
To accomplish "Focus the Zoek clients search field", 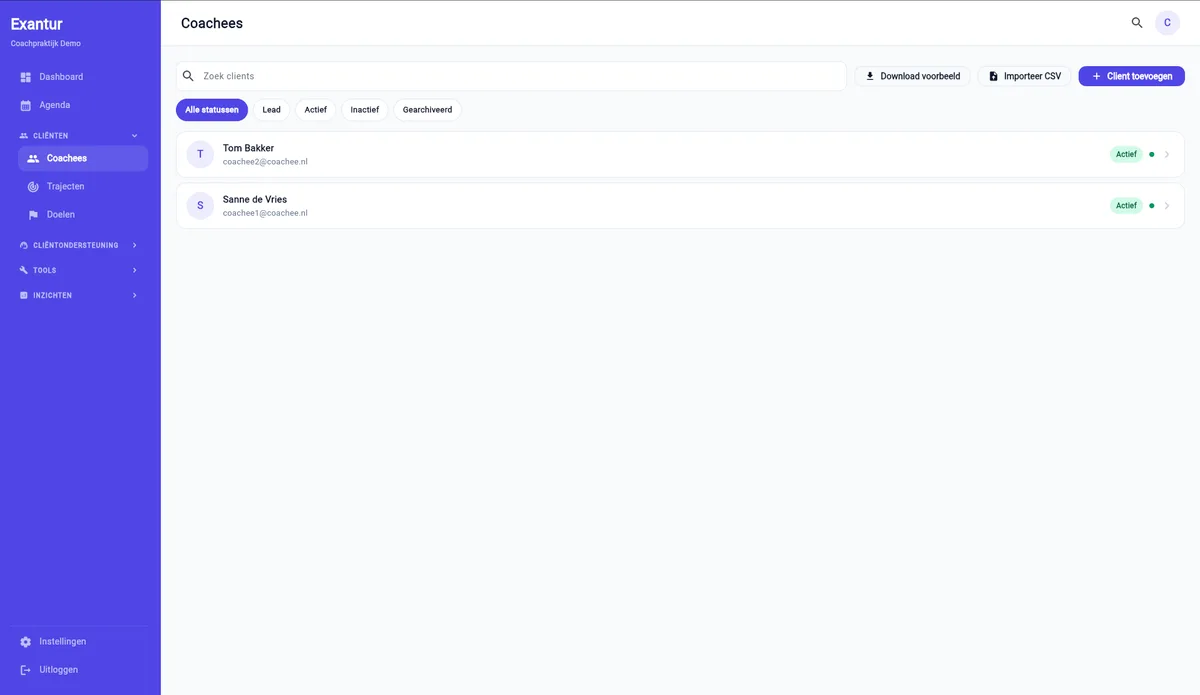I will [x=512, y=76].
